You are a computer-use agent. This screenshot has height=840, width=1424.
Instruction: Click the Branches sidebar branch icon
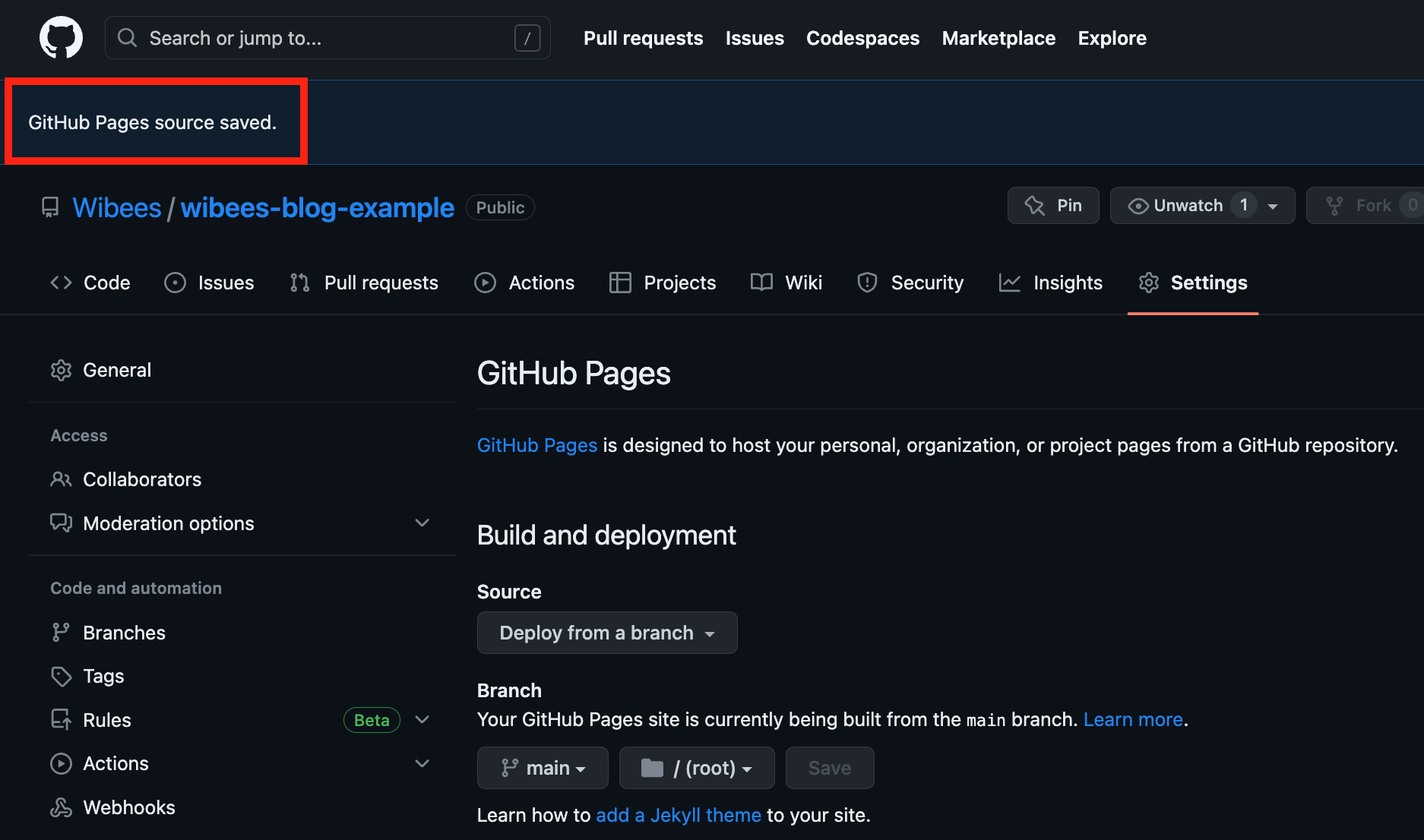tap(61, 633)
